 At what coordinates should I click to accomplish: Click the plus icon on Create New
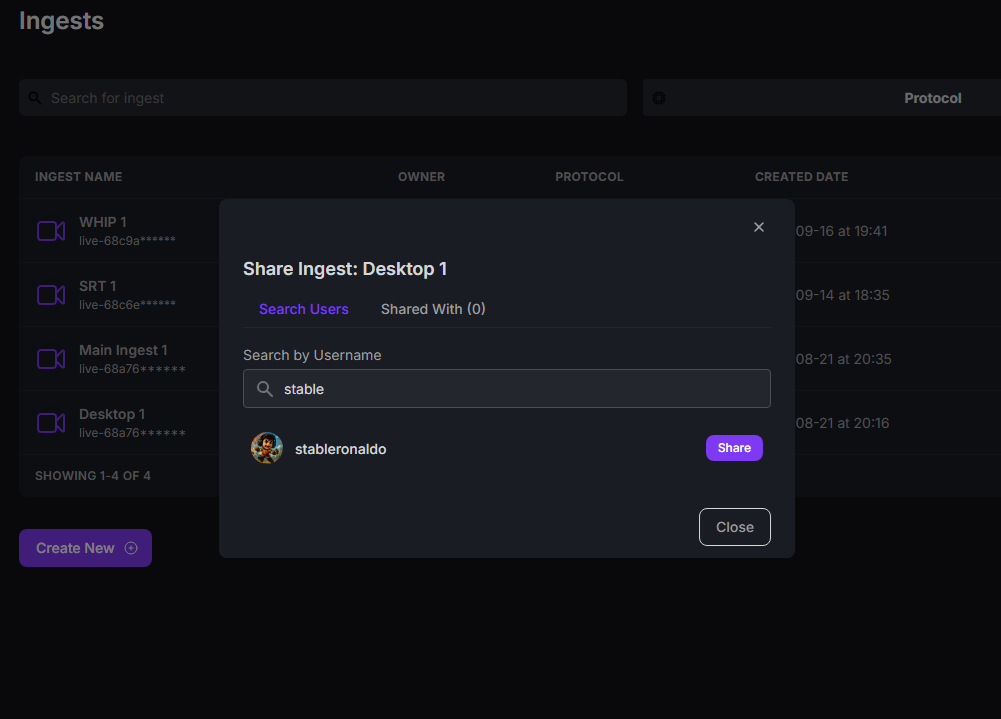[x=131, y=548]
